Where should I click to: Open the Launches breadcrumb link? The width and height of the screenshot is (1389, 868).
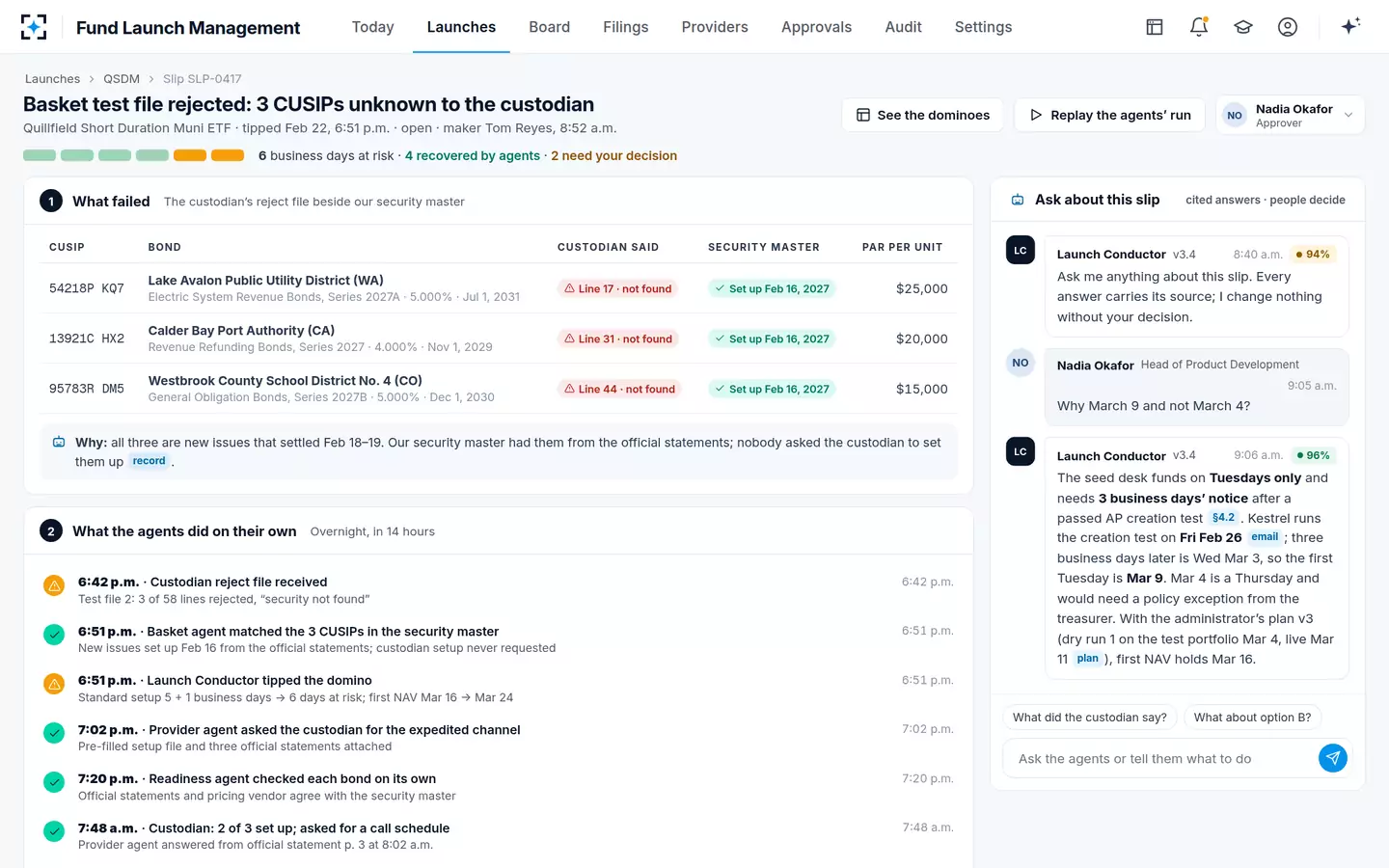click(52, 79)
